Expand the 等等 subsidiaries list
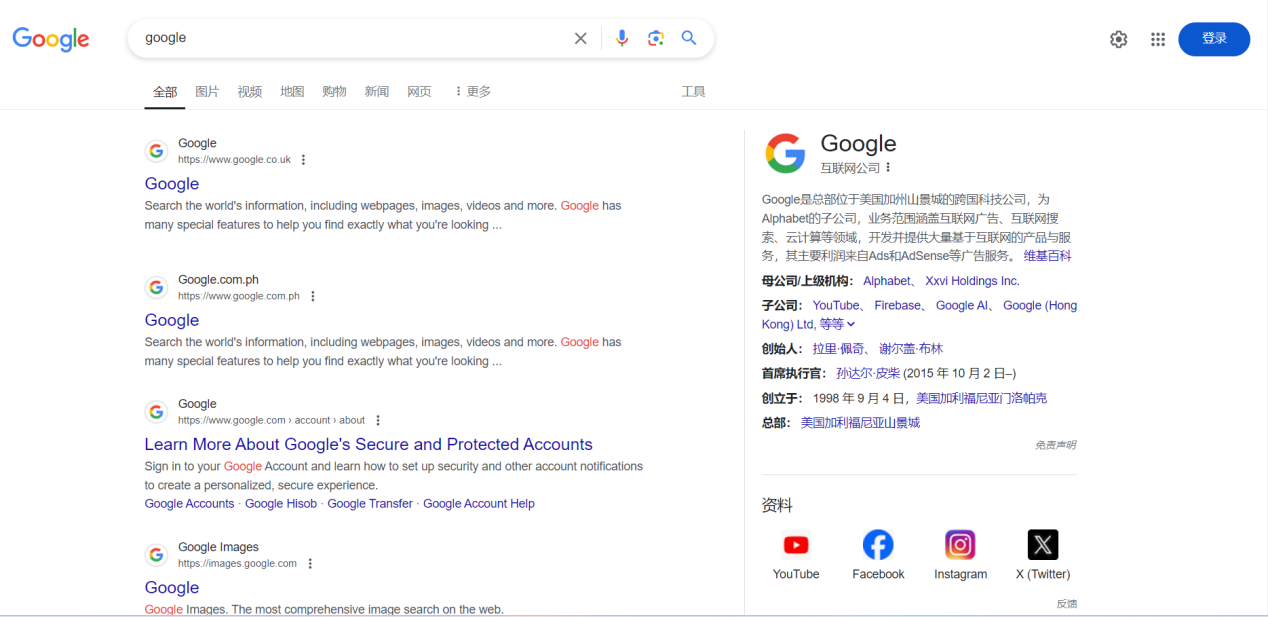 coord(838,324)
